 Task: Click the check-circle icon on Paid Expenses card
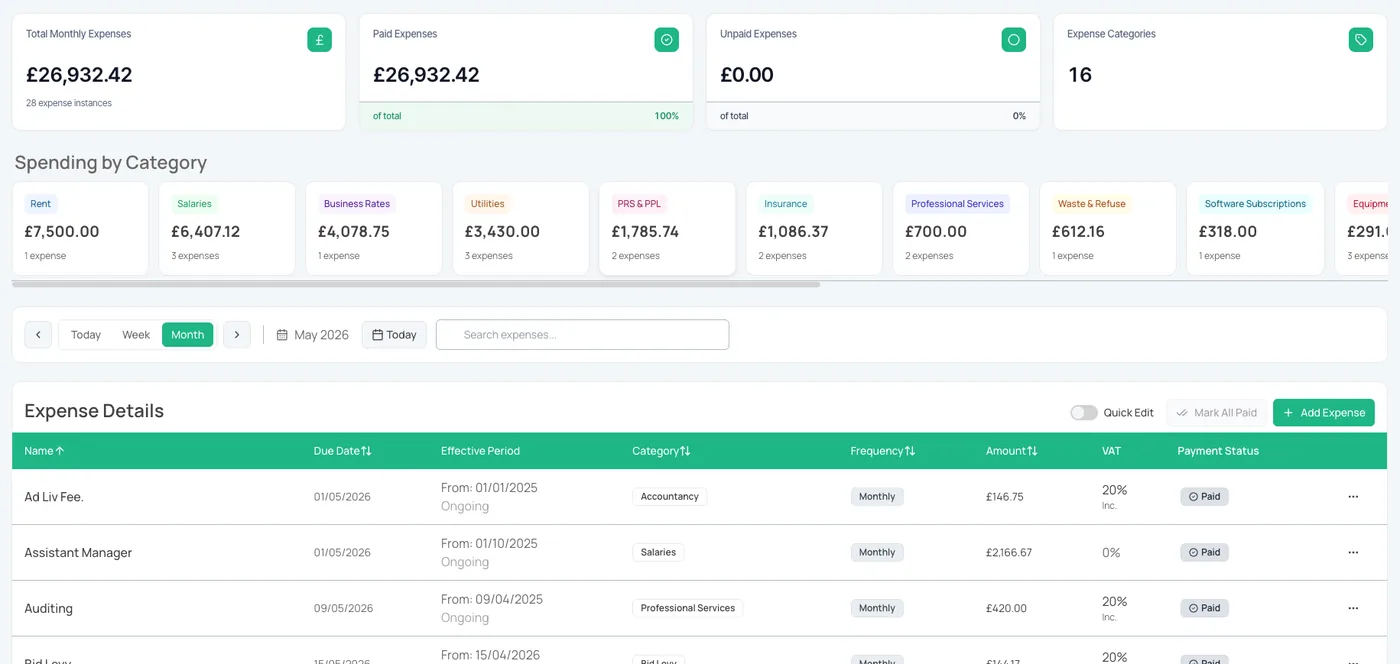666,40
